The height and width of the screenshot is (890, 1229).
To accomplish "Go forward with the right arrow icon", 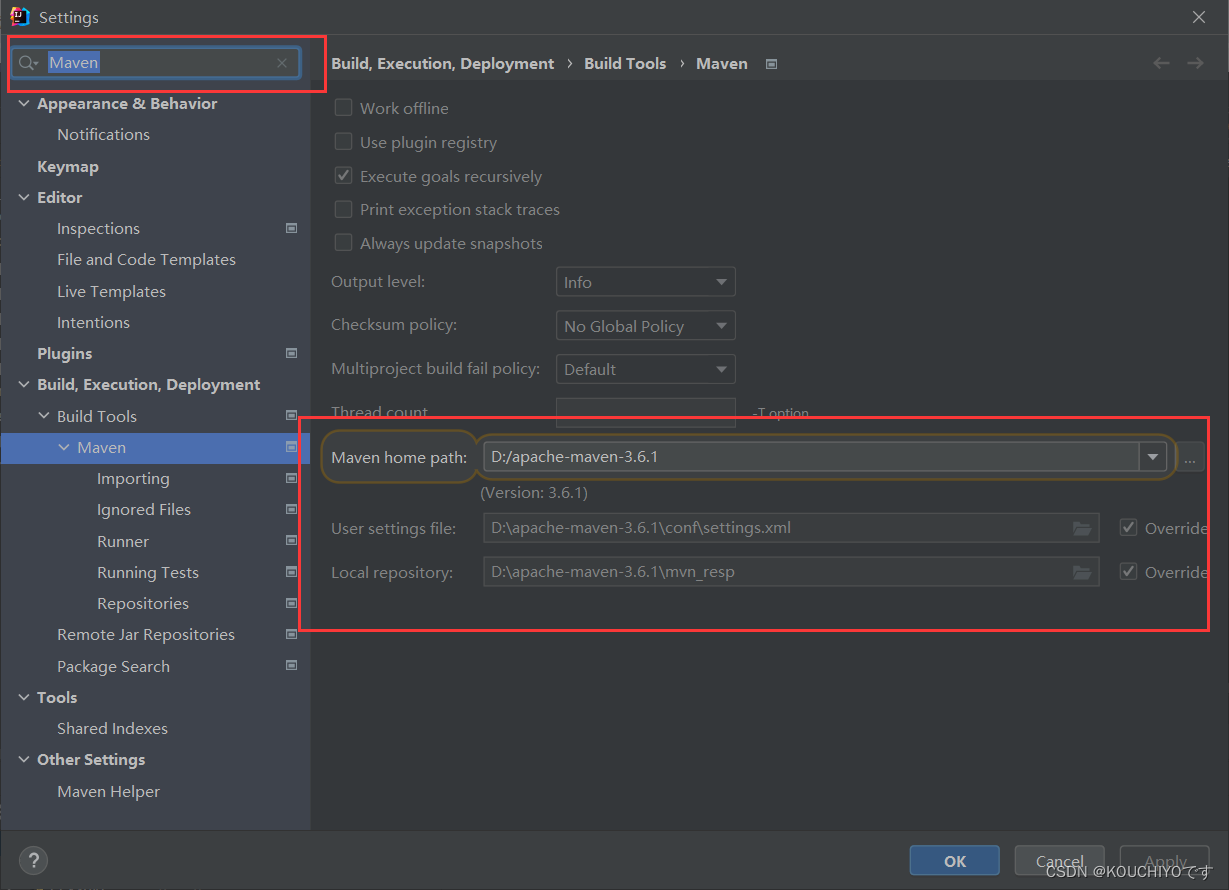I will pos(1195,63).
